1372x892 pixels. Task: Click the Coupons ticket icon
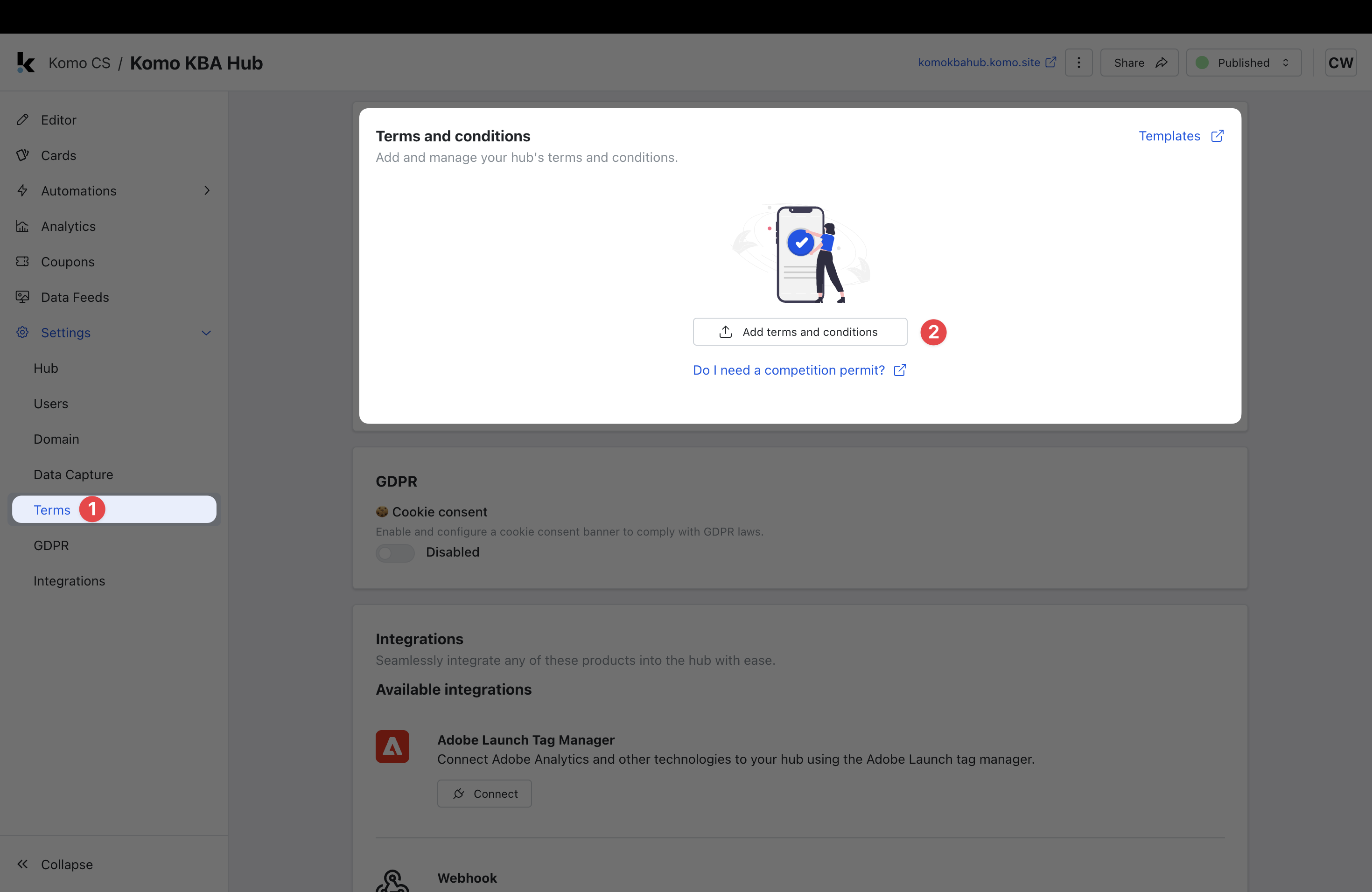(x=22, y=262)
